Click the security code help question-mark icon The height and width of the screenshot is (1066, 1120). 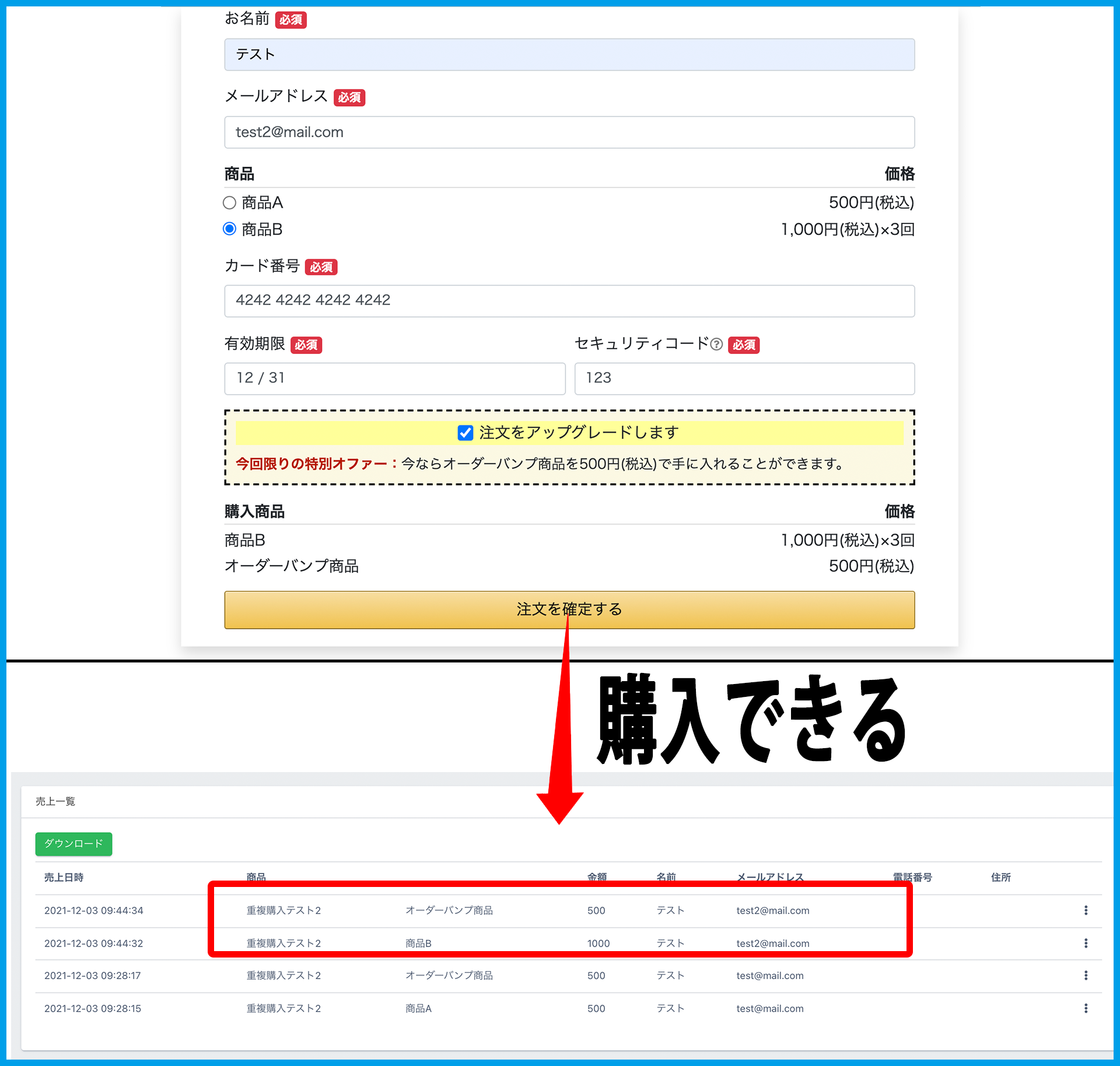coord(716,345)
